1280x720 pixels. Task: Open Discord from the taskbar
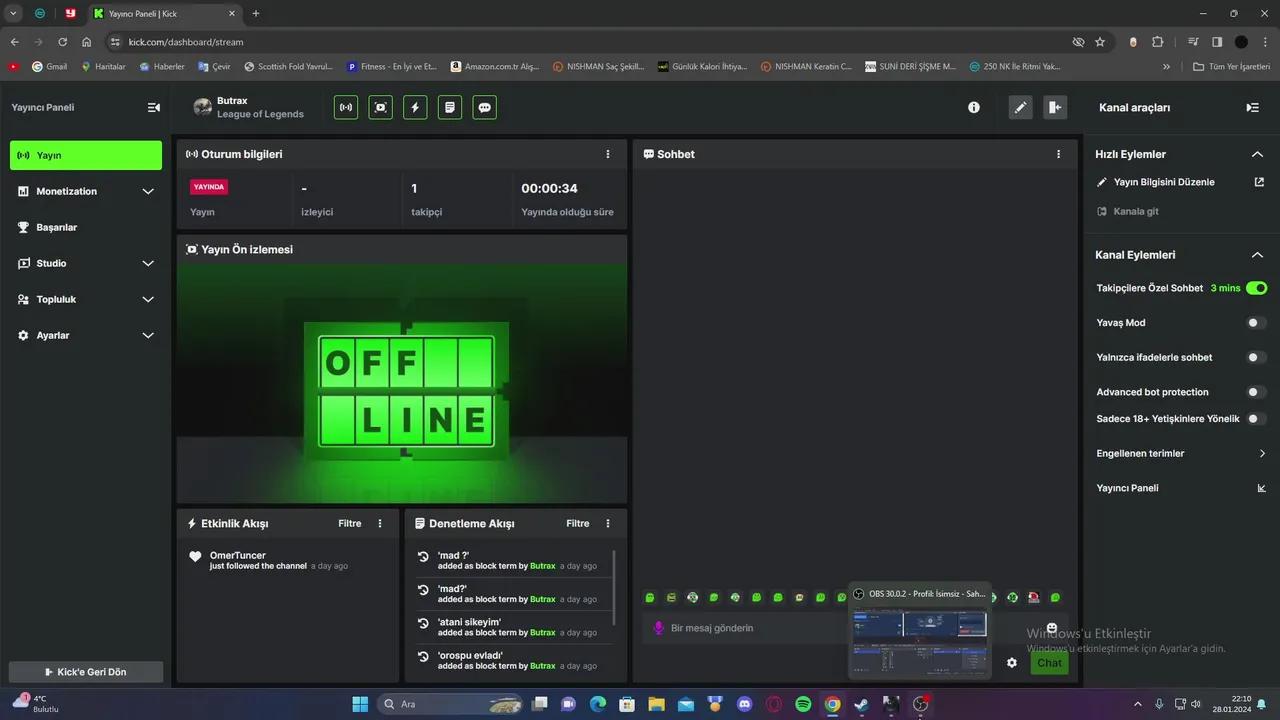pyautogui.click(x=744, y=704)
